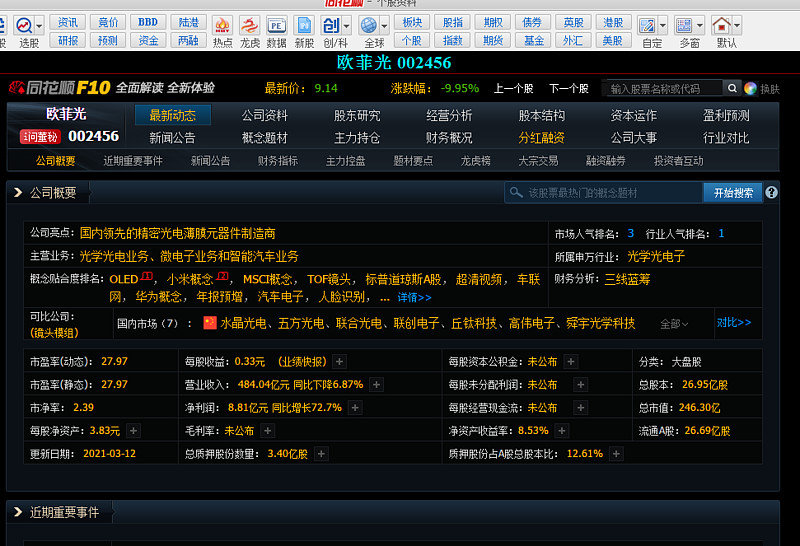Open the 热点 hot topics icon

222,25
